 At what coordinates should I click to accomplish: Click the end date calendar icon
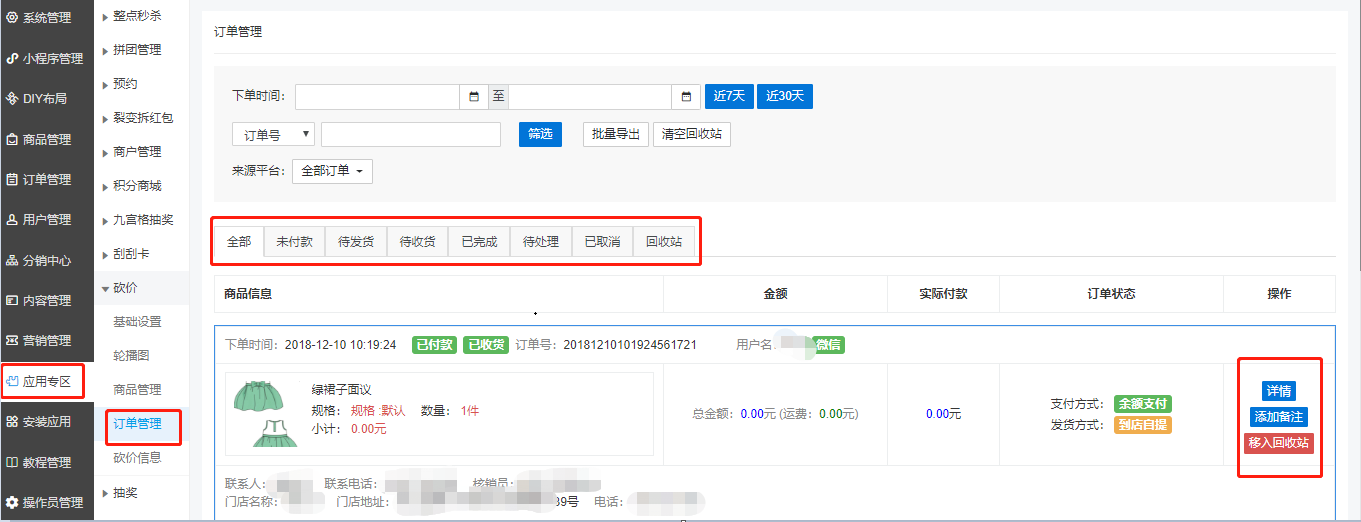pyautogui.click(x=686, y=97)
